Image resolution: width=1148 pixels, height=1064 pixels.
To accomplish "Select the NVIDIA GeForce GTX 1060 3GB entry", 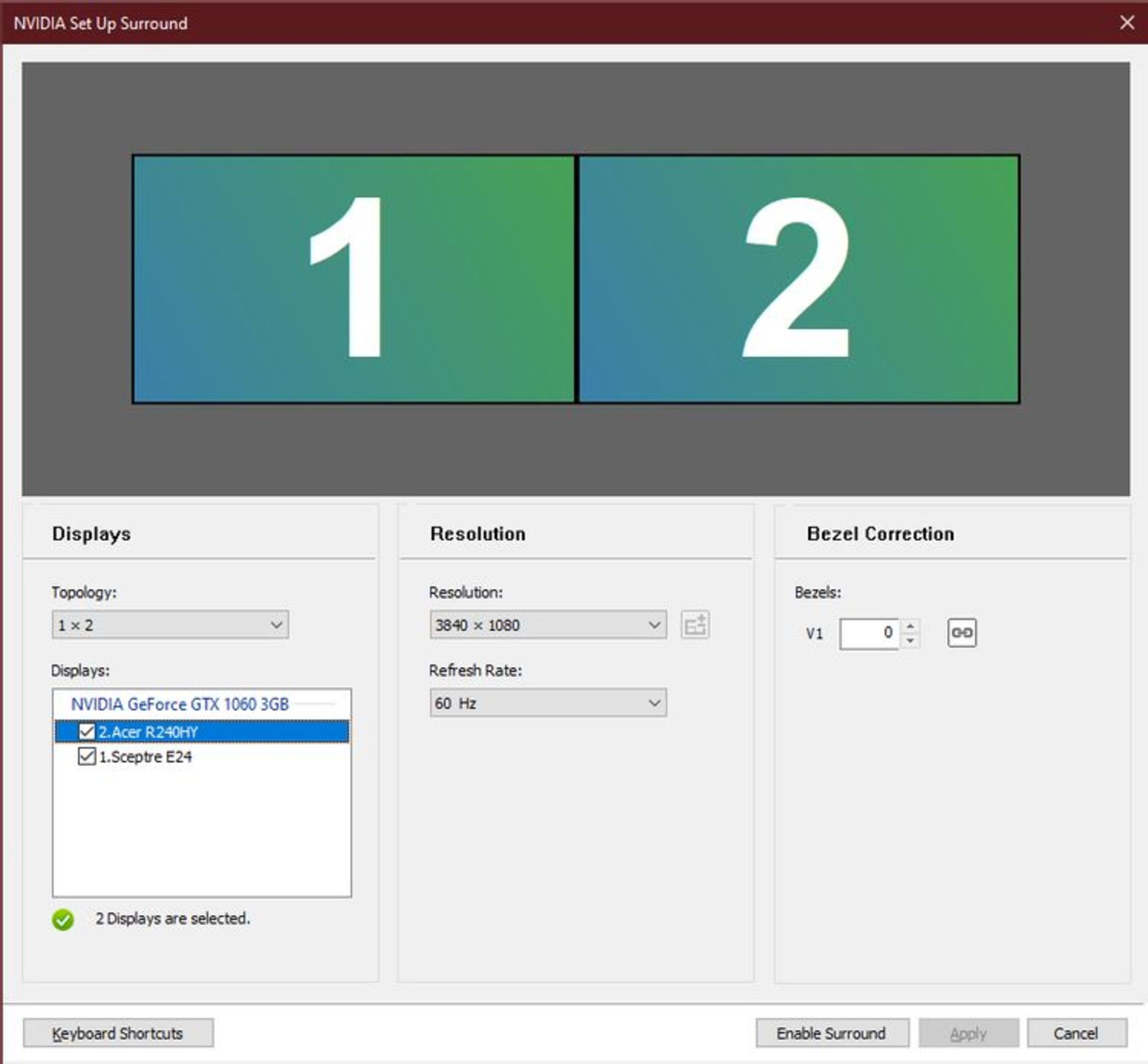I will [x=179, y=705].
